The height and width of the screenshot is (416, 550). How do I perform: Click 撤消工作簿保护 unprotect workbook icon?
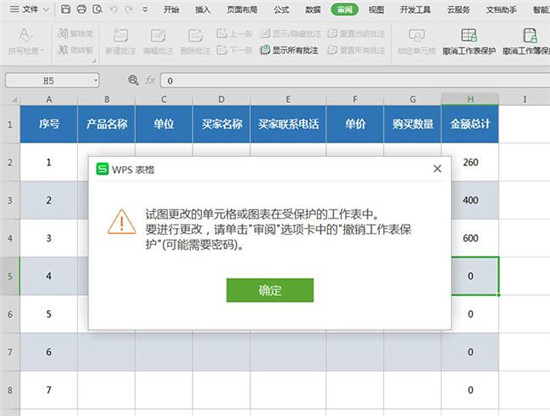[530, 35]
